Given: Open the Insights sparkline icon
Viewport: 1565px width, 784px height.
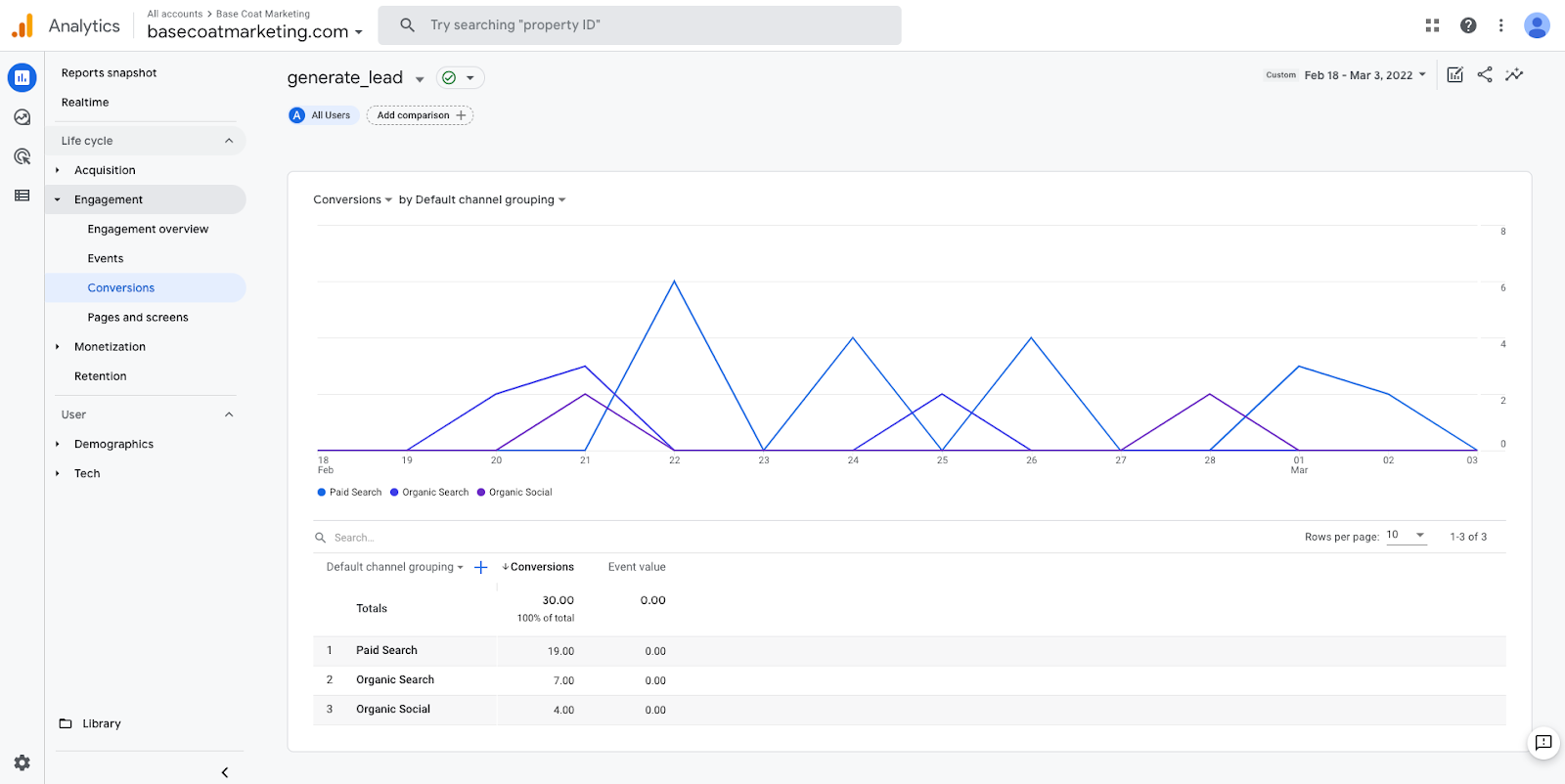Looking at the screenshot, I should click(x=1514, y=74).
